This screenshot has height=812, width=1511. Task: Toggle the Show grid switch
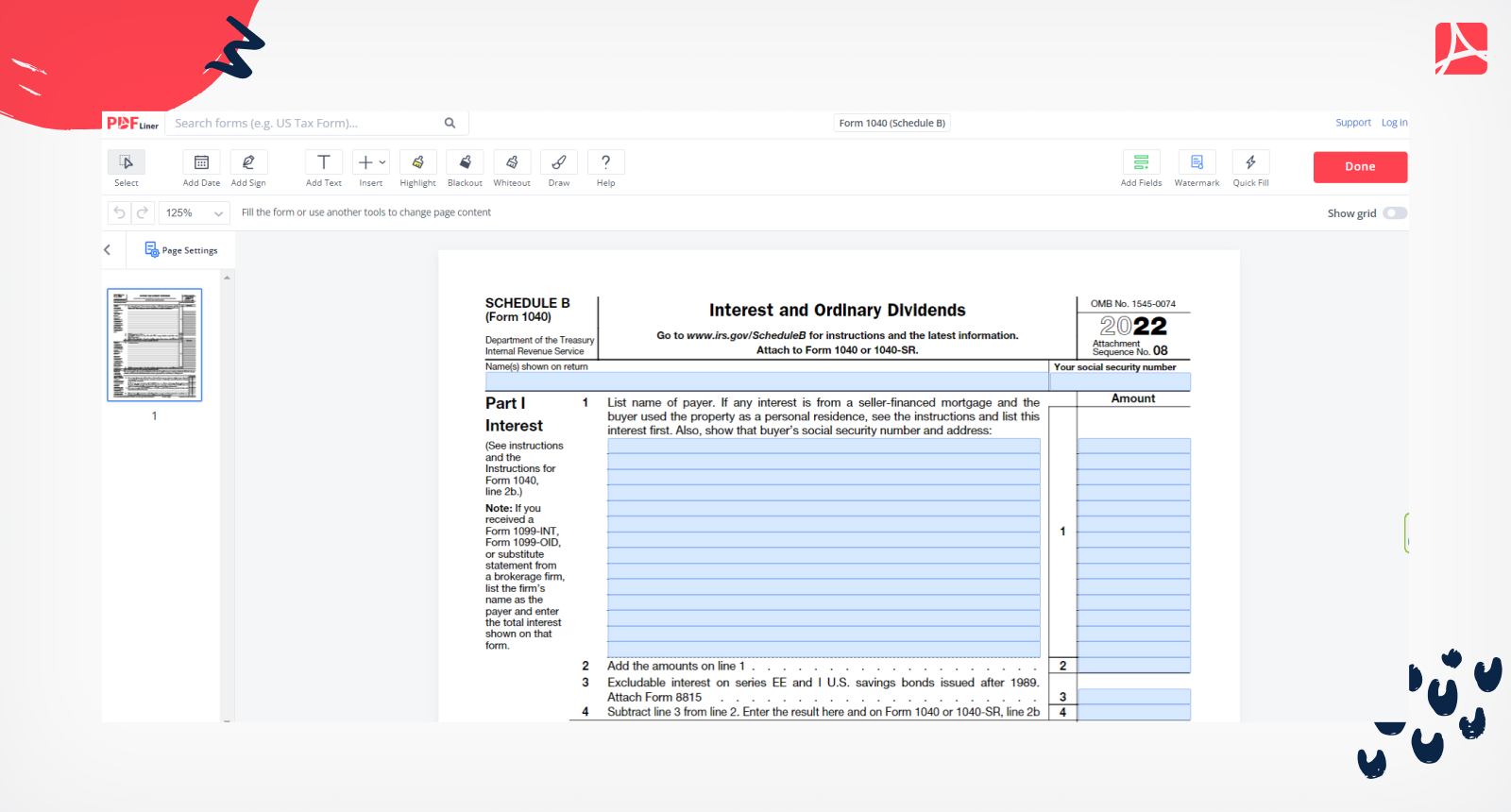pyautogui.click(x=1394, y=213)
